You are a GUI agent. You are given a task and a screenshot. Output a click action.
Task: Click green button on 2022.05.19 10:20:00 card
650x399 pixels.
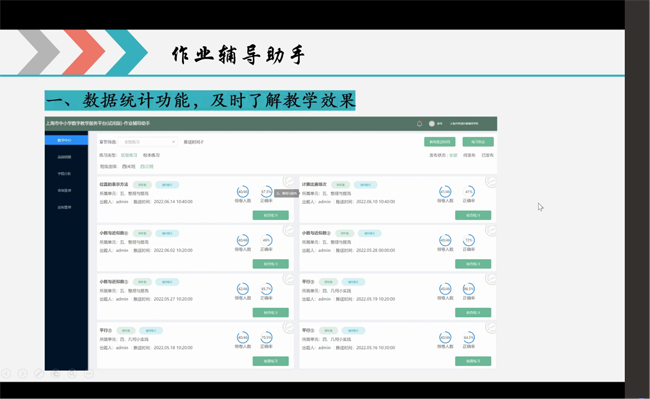pos(473,312)
